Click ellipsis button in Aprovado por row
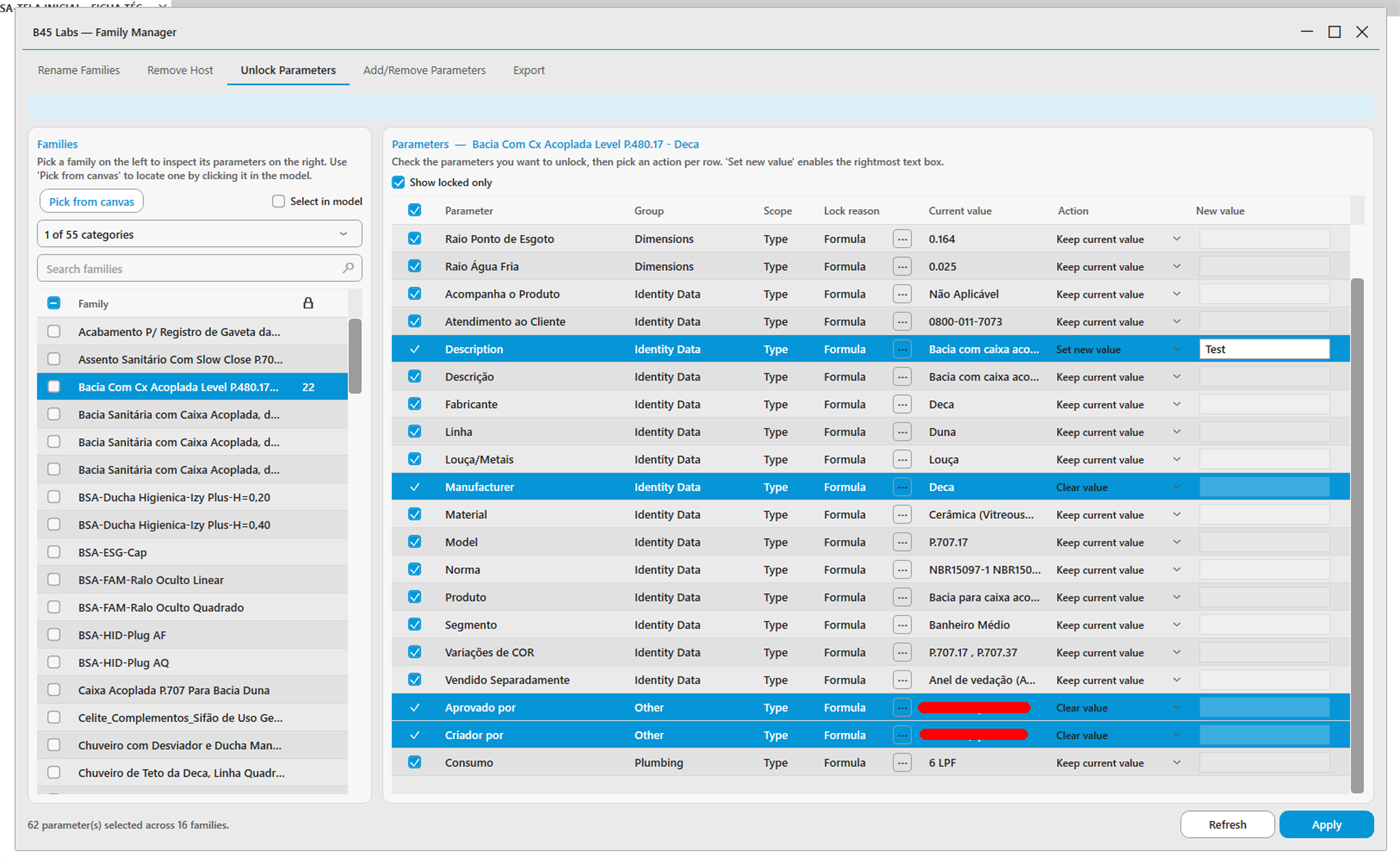This screenshot has width=1400, height=864. point(903,707)
